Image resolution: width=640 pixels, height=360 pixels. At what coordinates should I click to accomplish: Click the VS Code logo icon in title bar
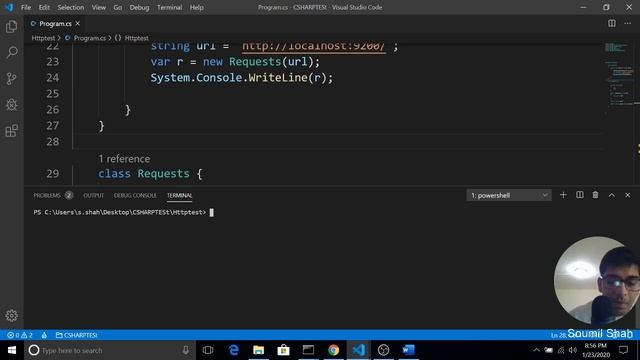(x=9, y=7)
